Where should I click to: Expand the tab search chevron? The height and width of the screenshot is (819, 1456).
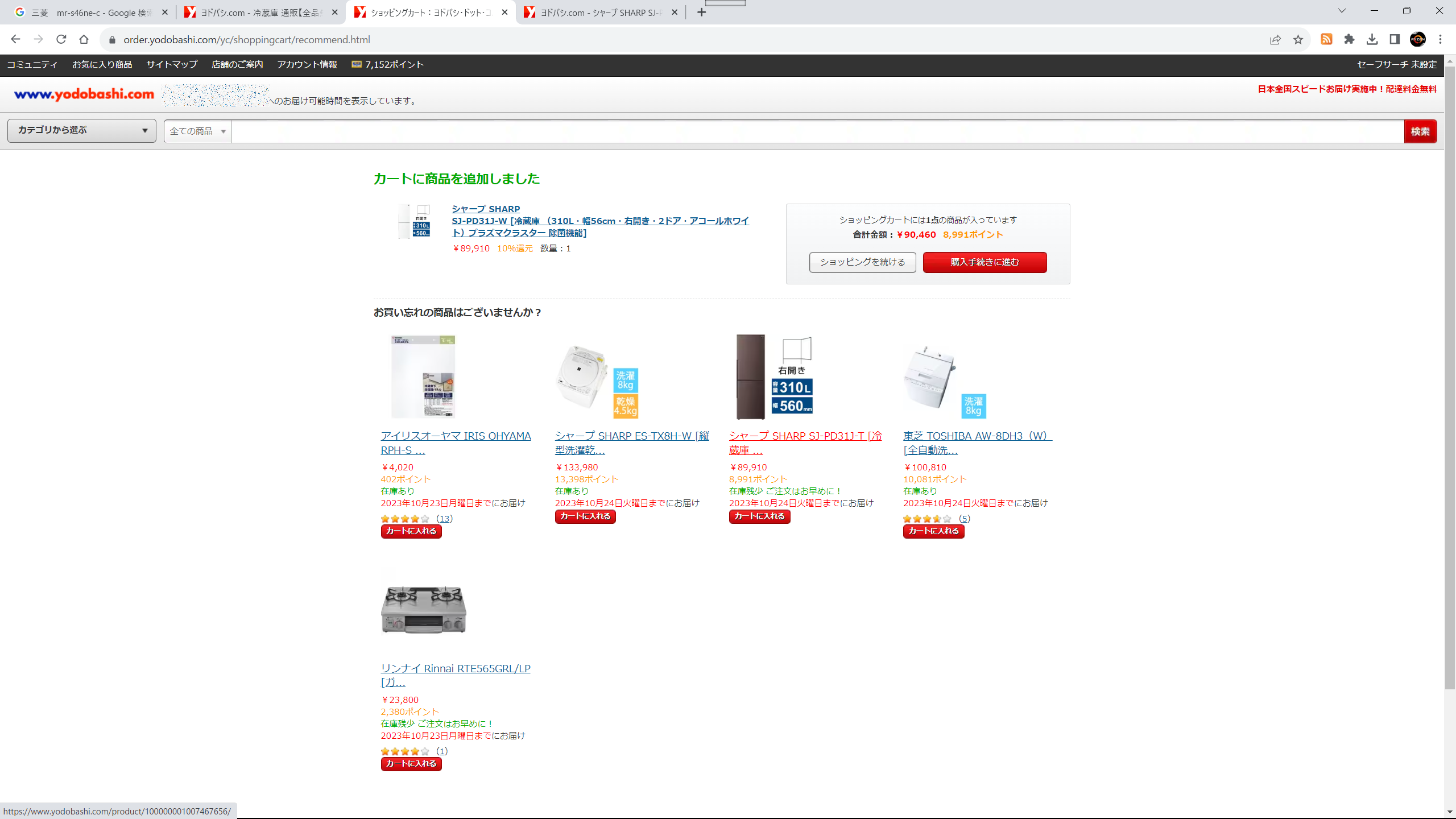click(1342, 11)
